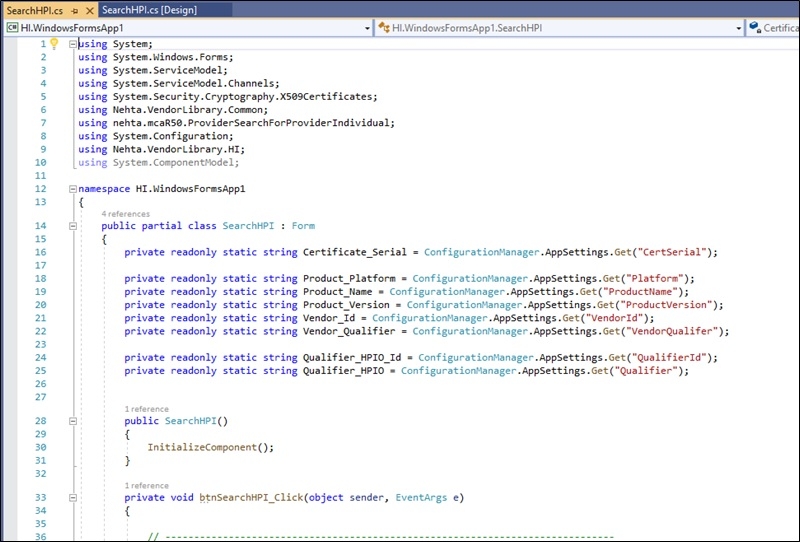Click the "VendorQualifer" string literal

(672, 332)
